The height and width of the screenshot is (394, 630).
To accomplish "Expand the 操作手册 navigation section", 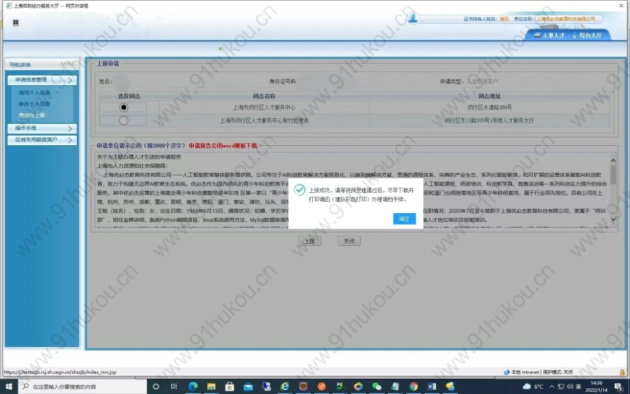I will tap(42, 128).
